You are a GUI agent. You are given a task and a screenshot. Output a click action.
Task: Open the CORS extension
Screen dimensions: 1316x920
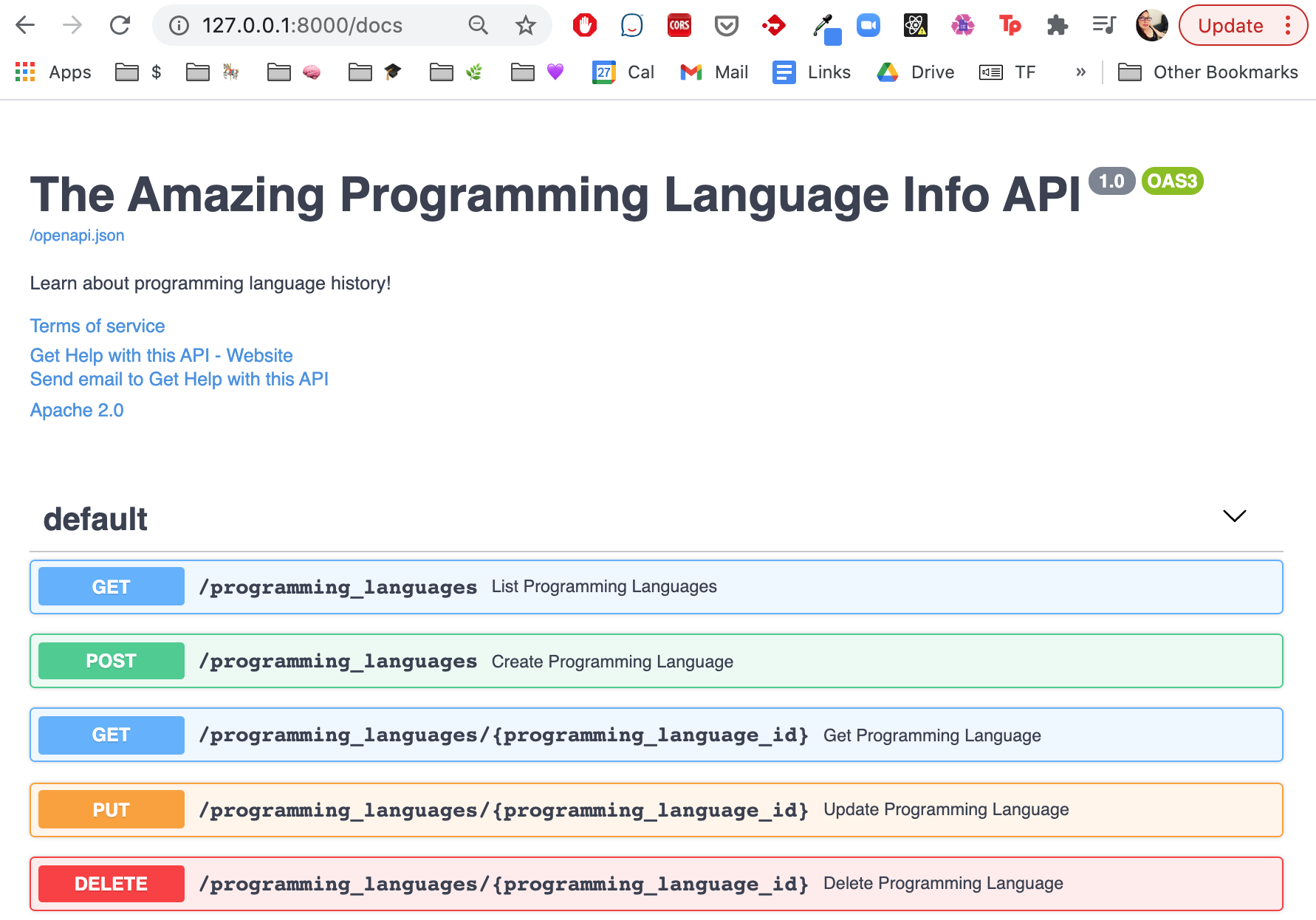[679, 25]
